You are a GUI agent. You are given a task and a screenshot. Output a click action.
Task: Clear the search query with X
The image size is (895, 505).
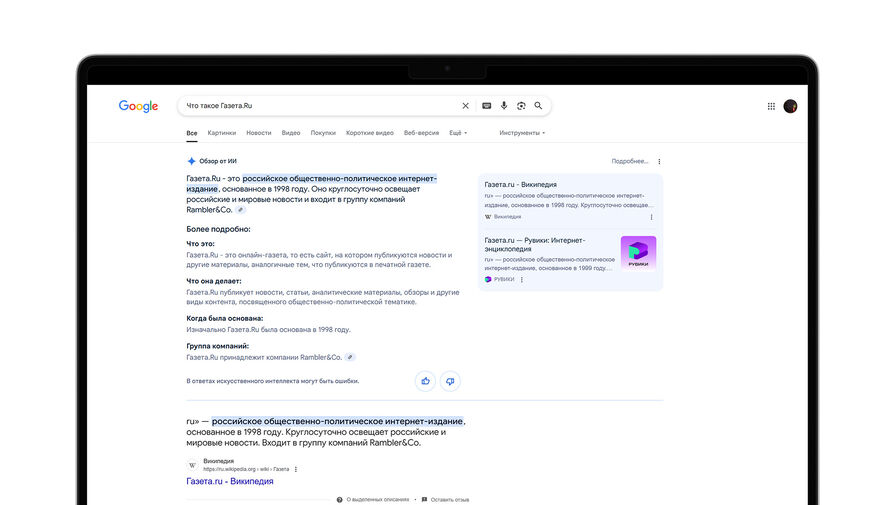point(465,106)
